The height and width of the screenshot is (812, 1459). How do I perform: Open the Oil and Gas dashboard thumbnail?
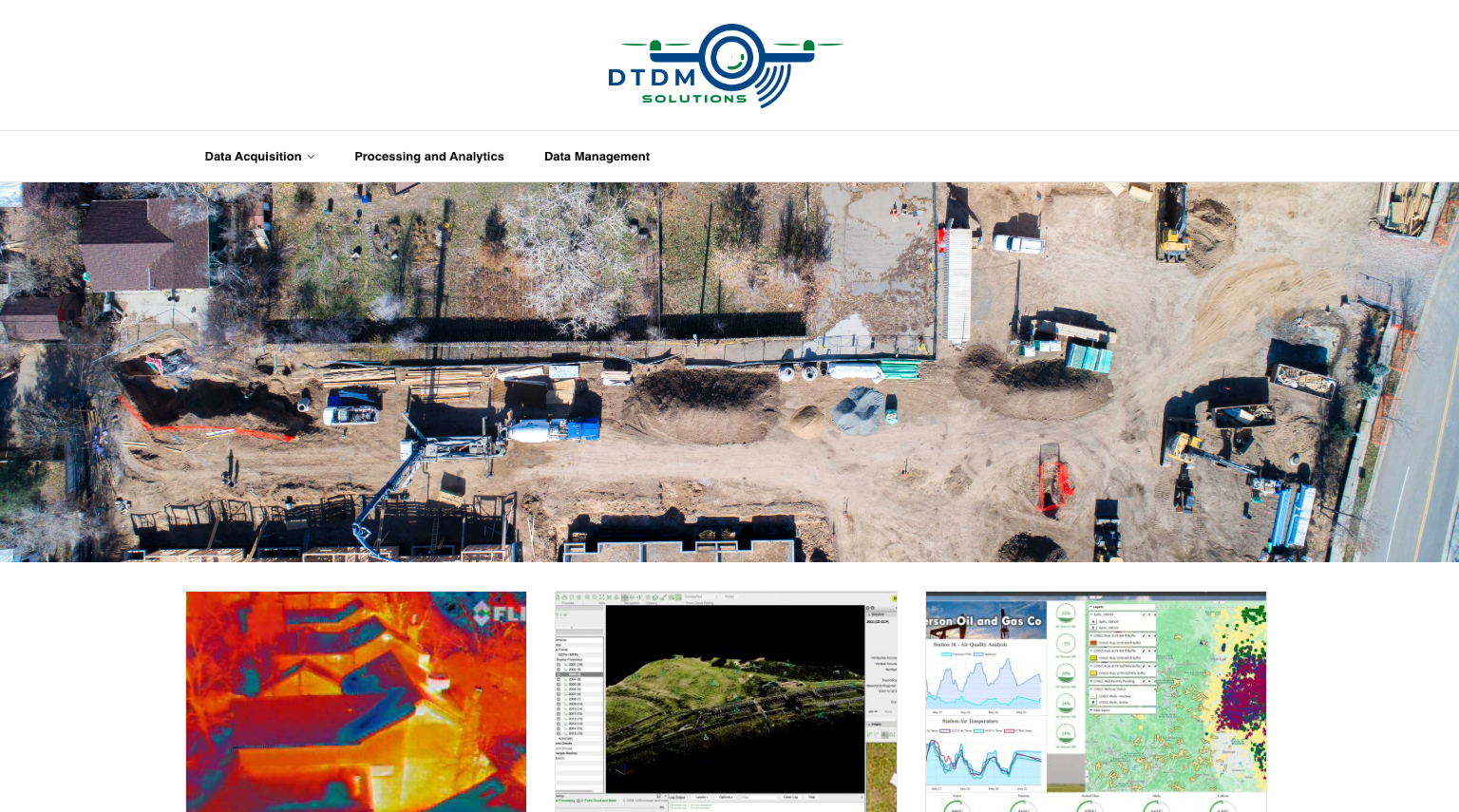pos(1096,702)
